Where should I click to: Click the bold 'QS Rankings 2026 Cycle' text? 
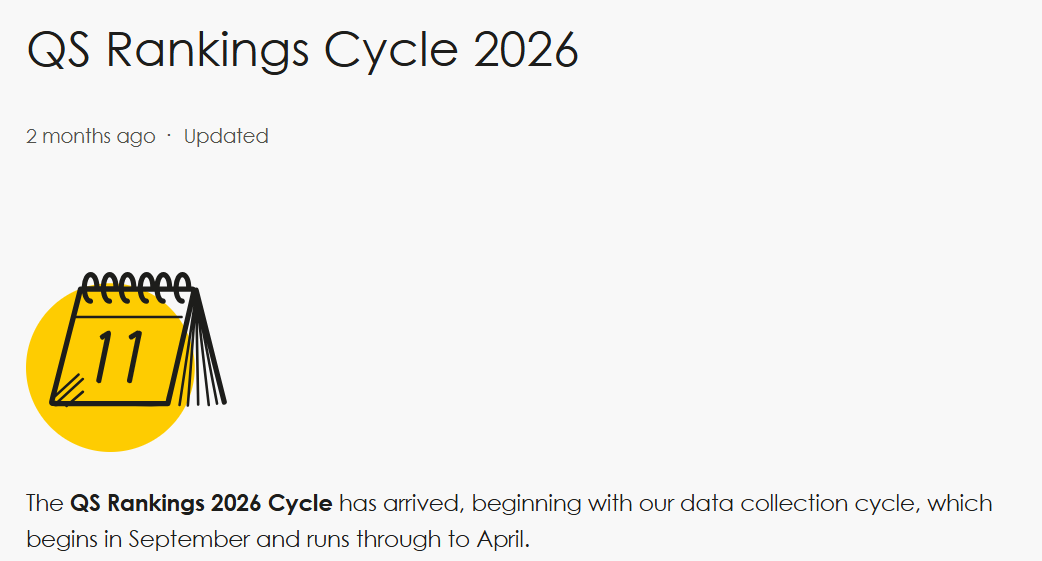[201, 503]
